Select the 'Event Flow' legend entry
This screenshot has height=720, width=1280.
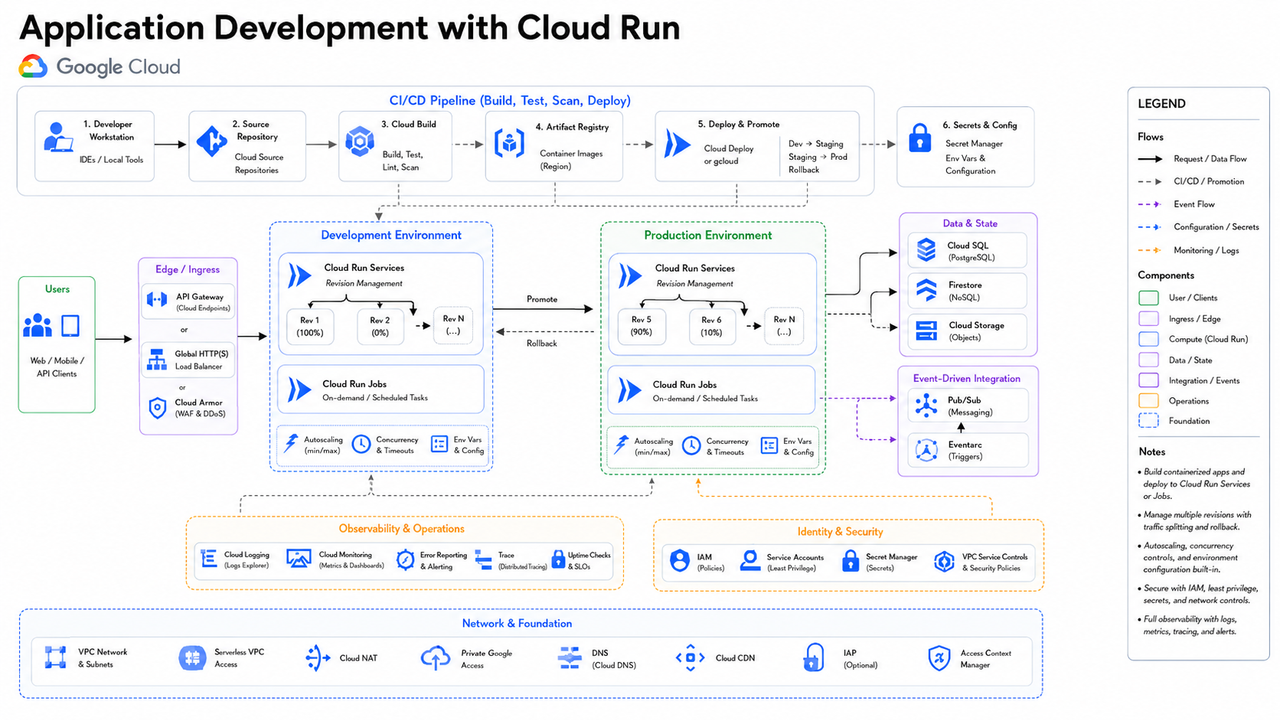tap(1196, 204)
